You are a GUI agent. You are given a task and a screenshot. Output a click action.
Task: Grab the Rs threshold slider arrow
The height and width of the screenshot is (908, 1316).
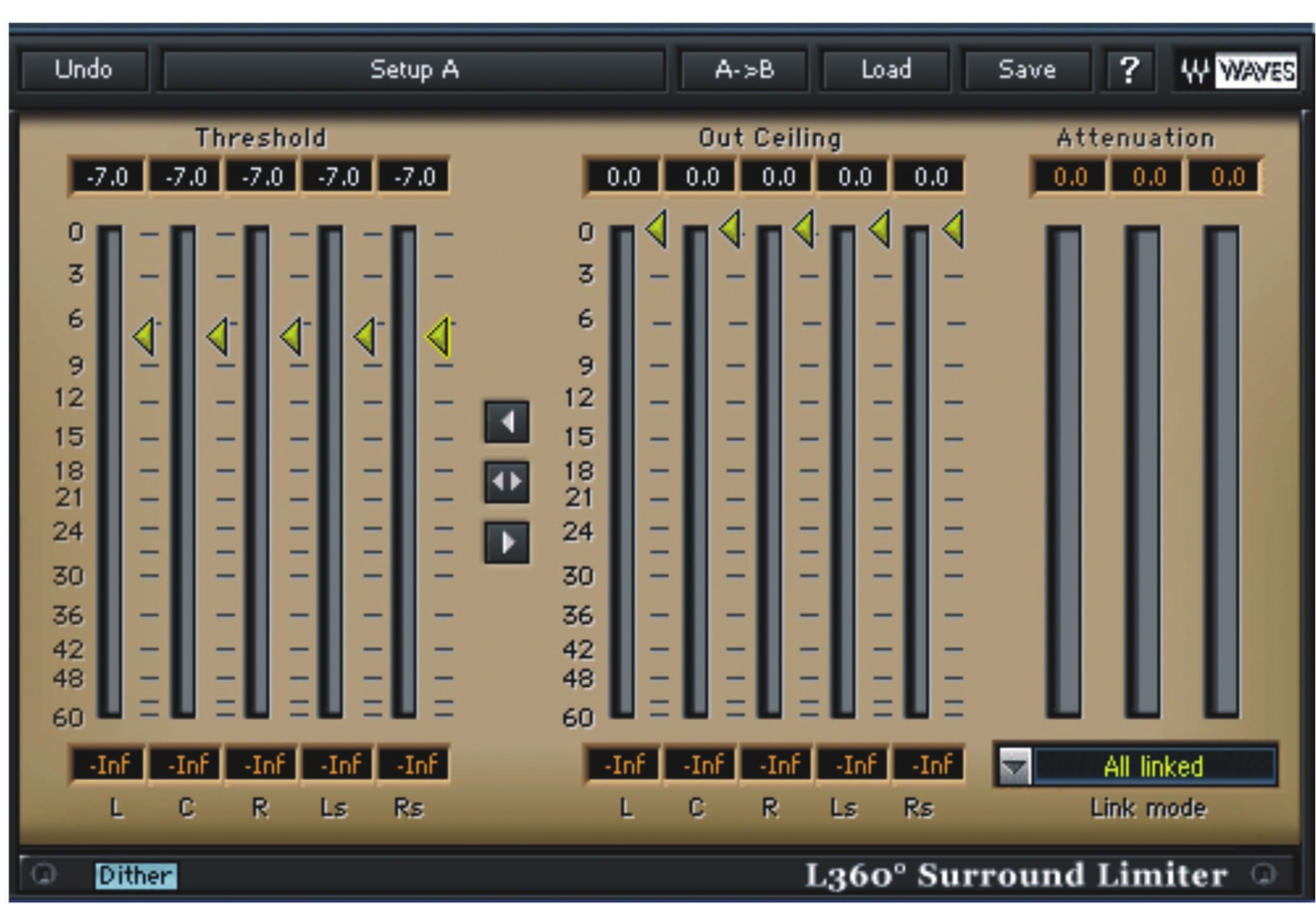click(x=440, y=336)
